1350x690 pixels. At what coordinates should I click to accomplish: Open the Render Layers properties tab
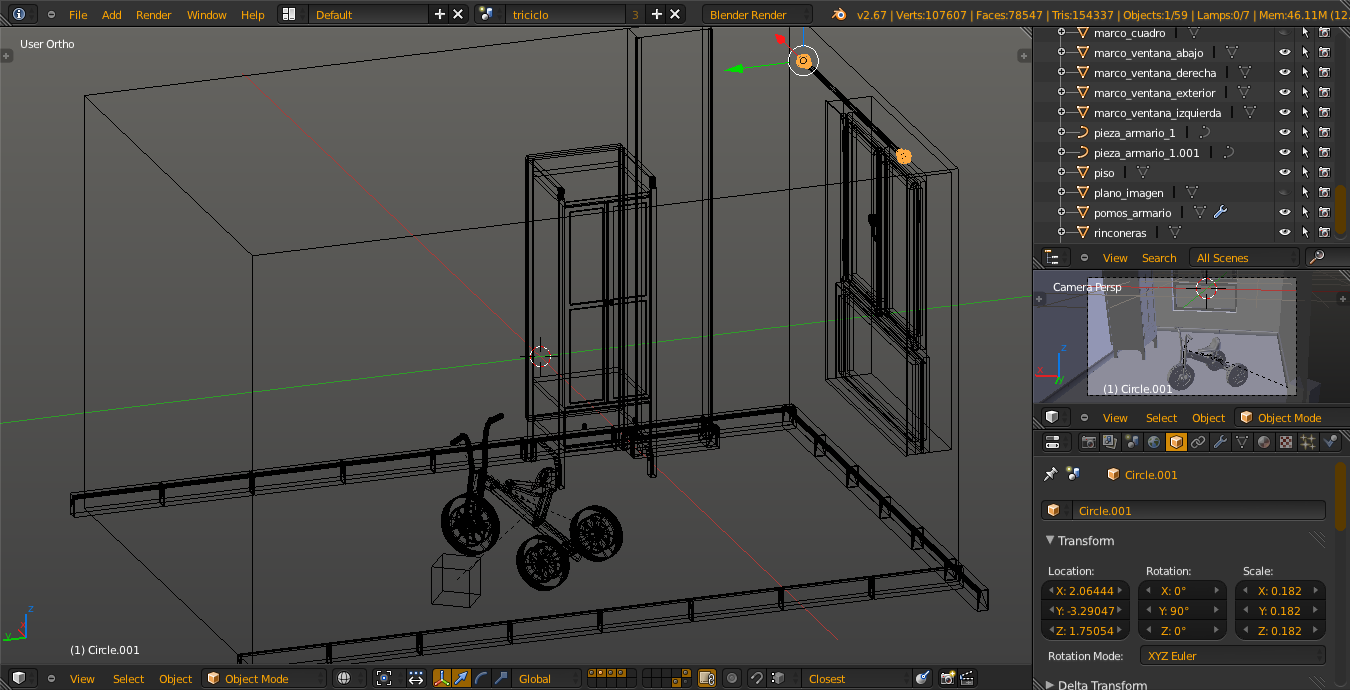(1111, 442)
